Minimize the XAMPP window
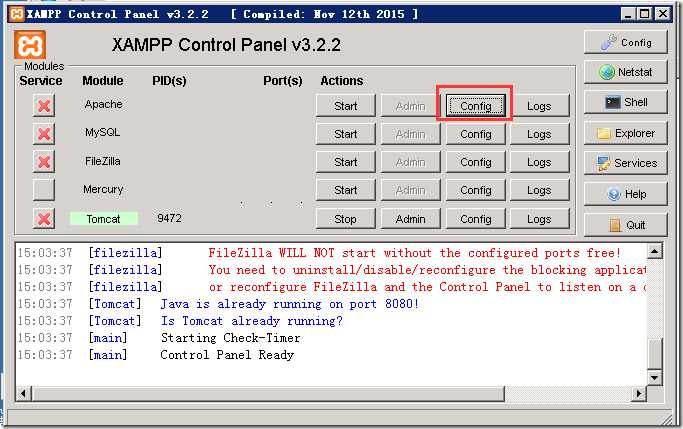 click(x=627, y=14)
